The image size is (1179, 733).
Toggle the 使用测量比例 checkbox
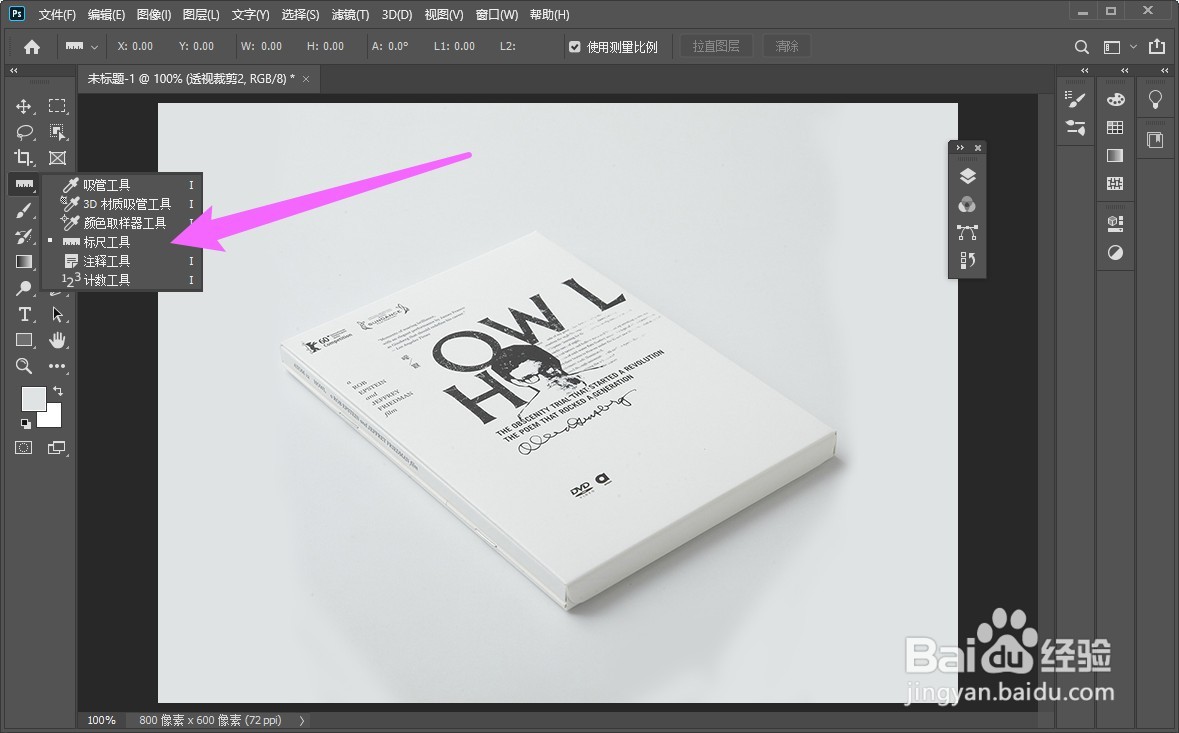pos(575,47)
